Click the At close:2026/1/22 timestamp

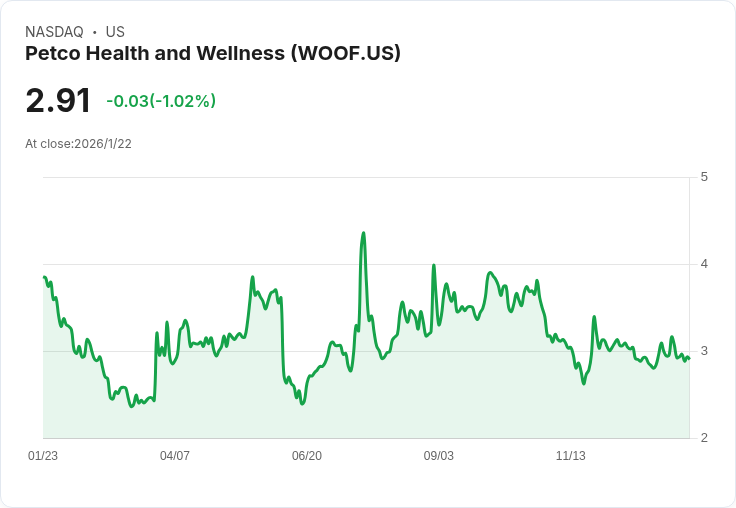pyautogui.click(x=78, y=144)
